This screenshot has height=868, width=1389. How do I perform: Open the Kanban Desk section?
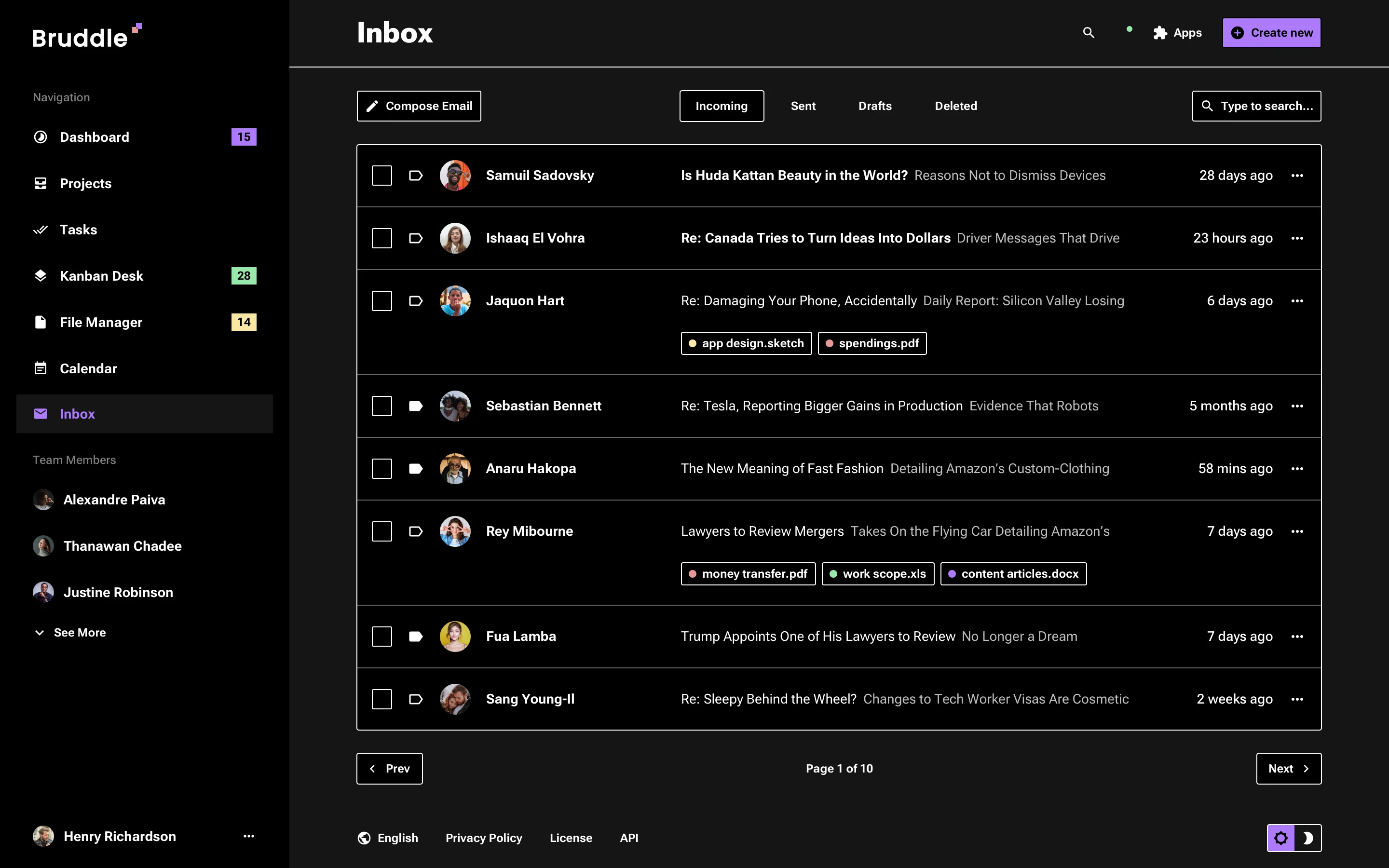[x=101, y=275]
